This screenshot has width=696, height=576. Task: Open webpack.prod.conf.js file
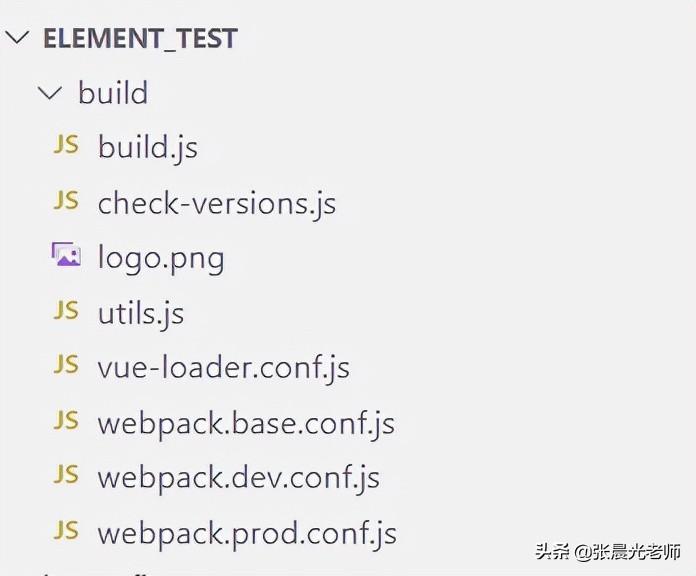point(247,533)
